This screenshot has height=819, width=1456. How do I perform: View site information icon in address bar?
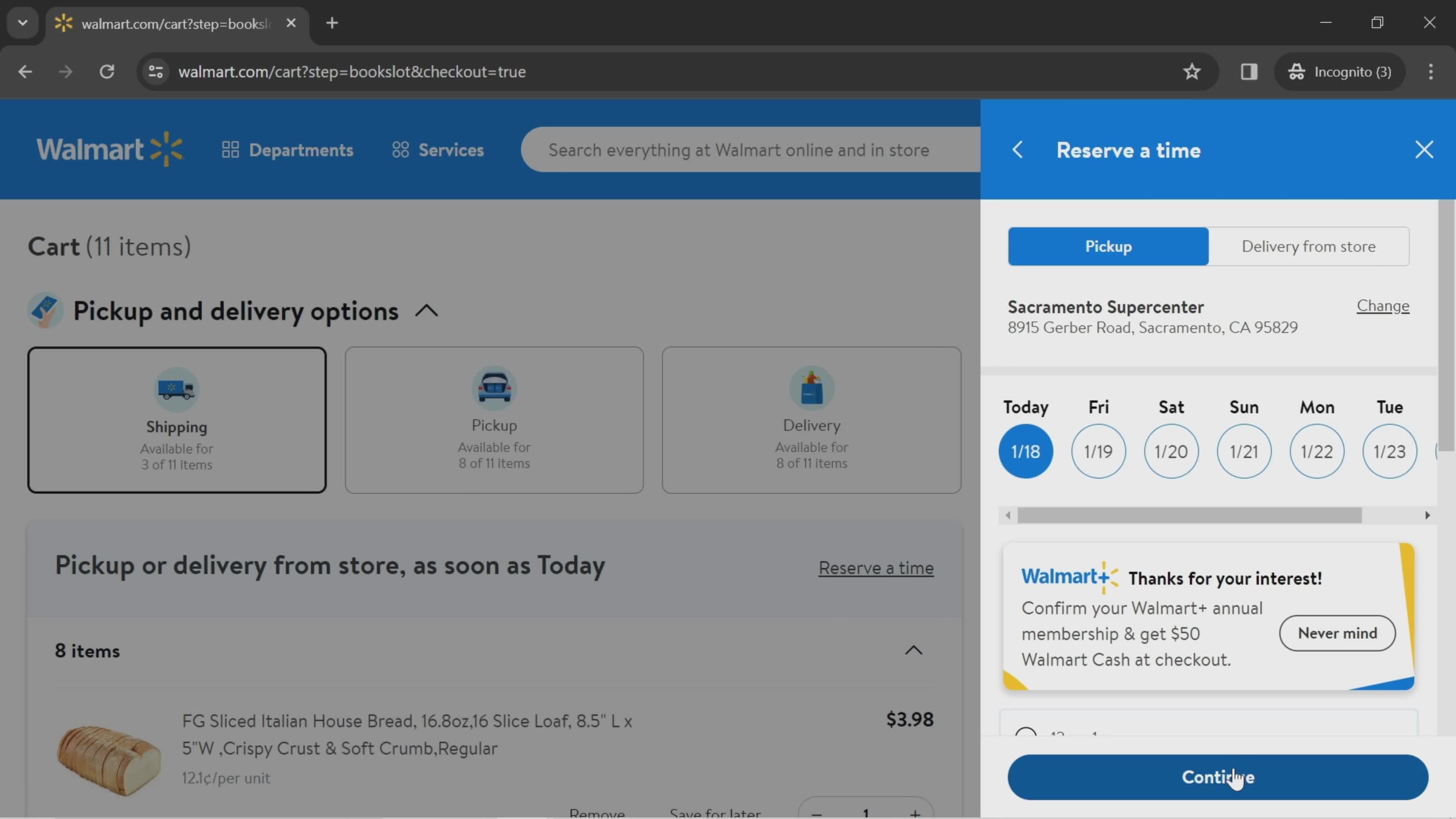155,72
